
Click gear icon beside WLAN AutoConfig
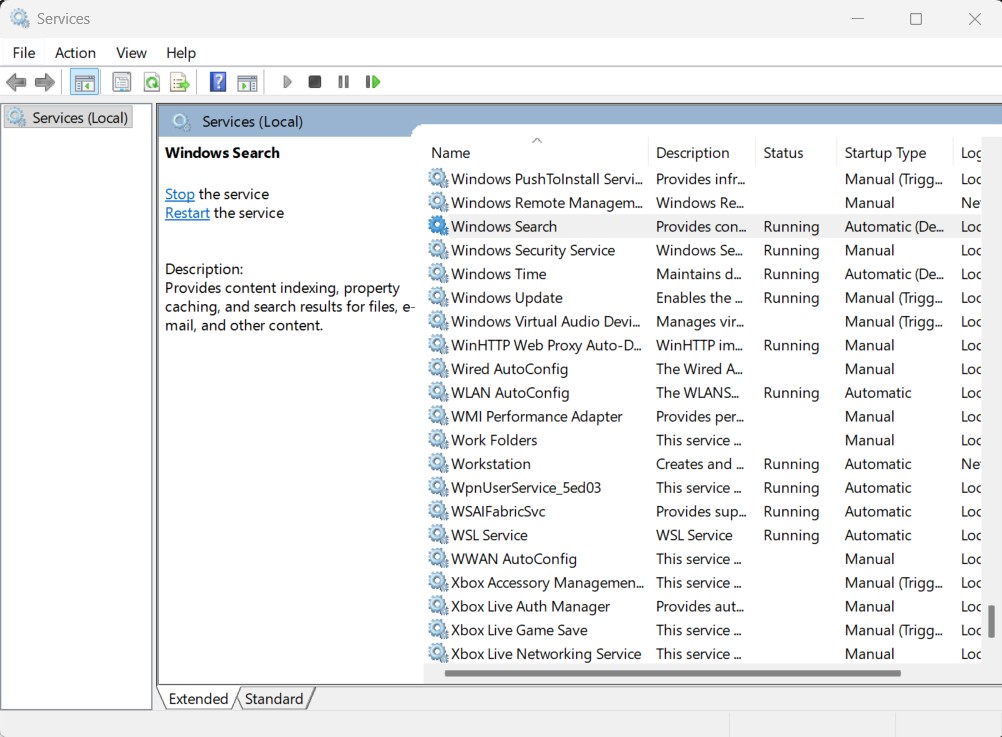click(x=438, y=392)
